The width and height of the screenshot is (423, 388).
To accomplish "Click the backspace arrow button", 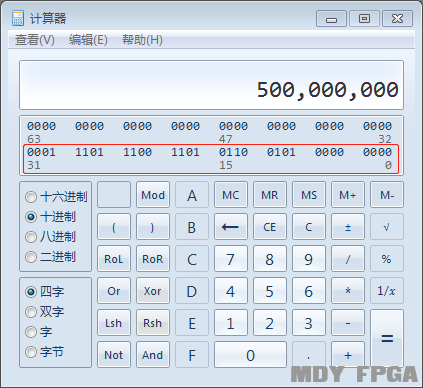I will click(231, 227).
